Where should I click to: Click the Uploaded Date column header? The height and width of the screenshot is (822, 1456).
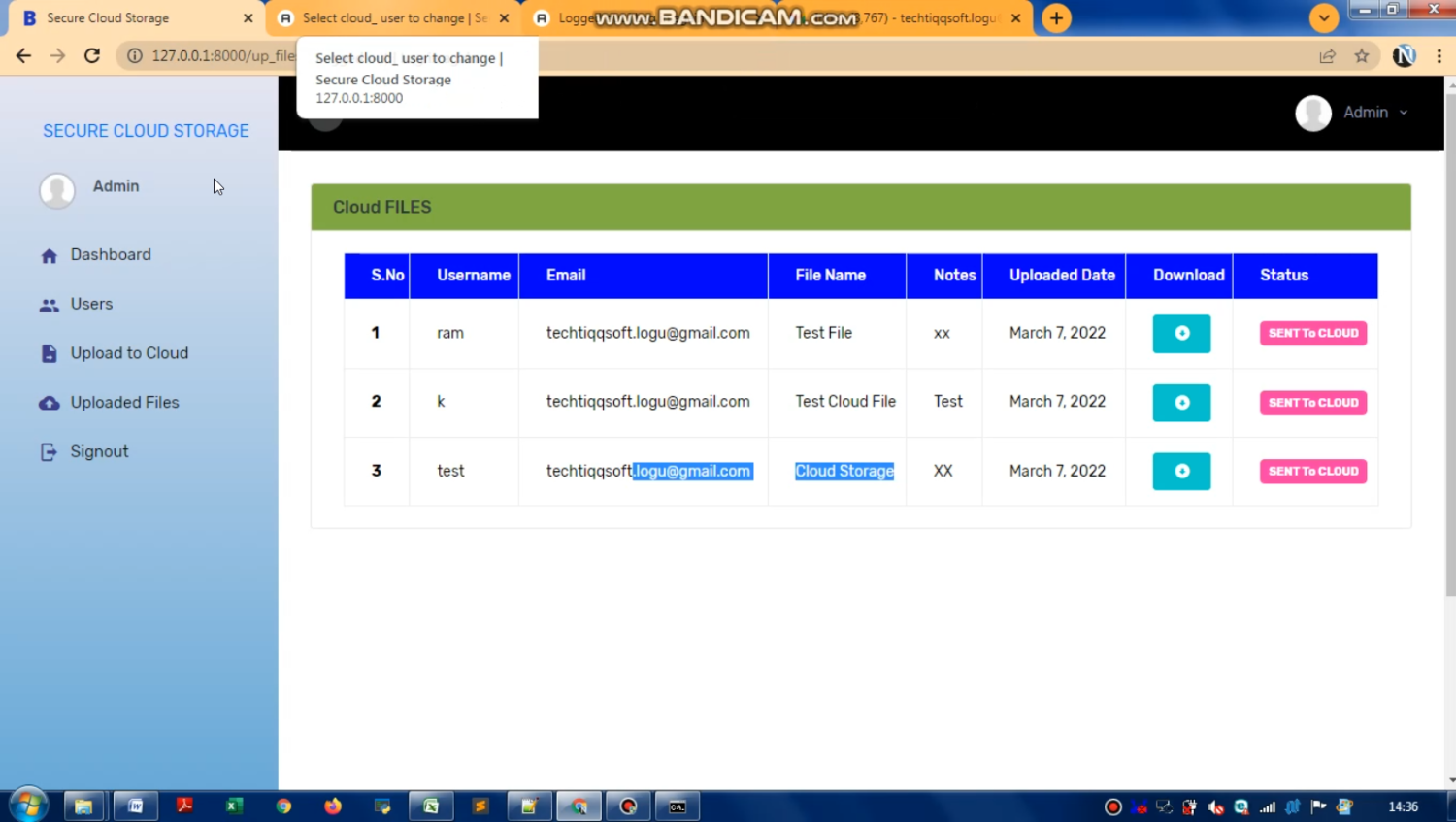(x=1062, y=276)
